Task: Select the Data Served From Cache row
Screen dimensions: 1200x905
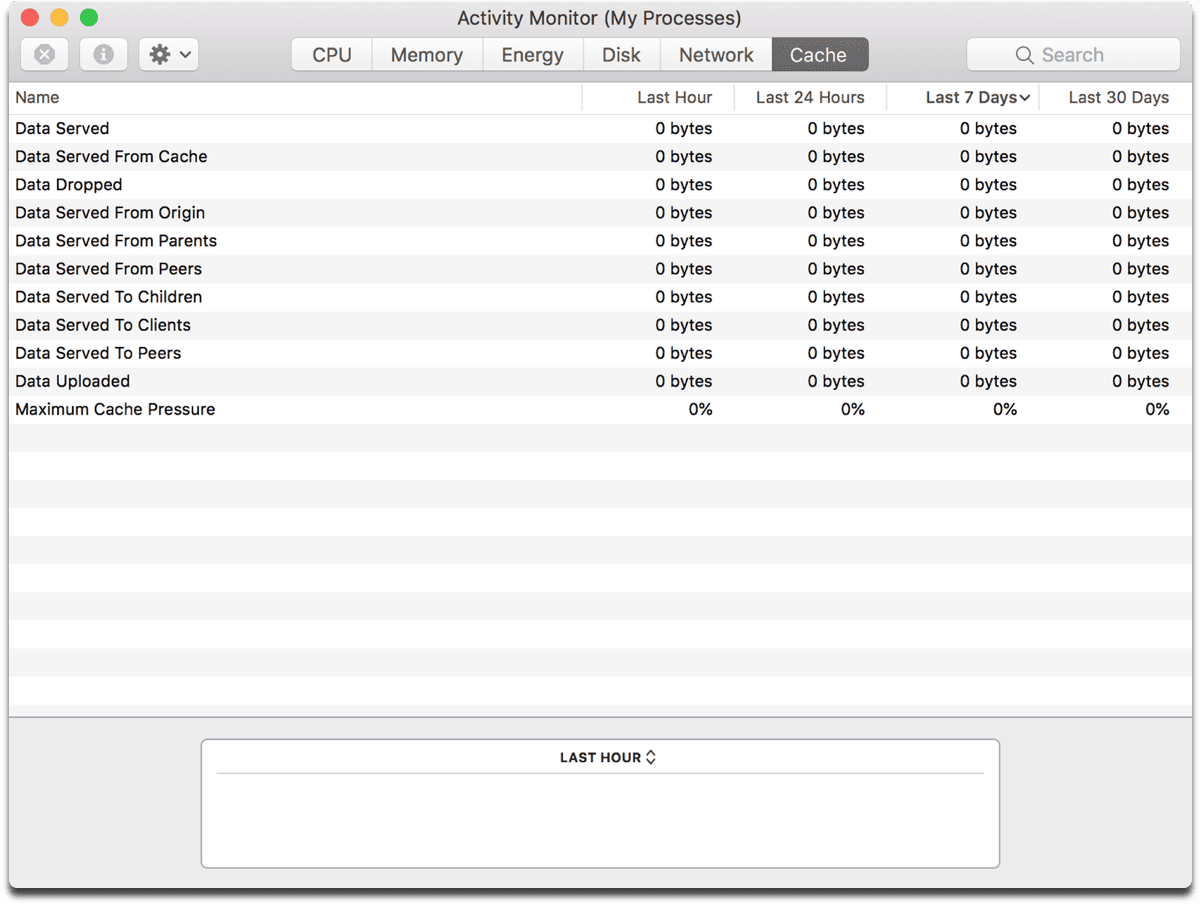Action: click(x=111, y=157)
